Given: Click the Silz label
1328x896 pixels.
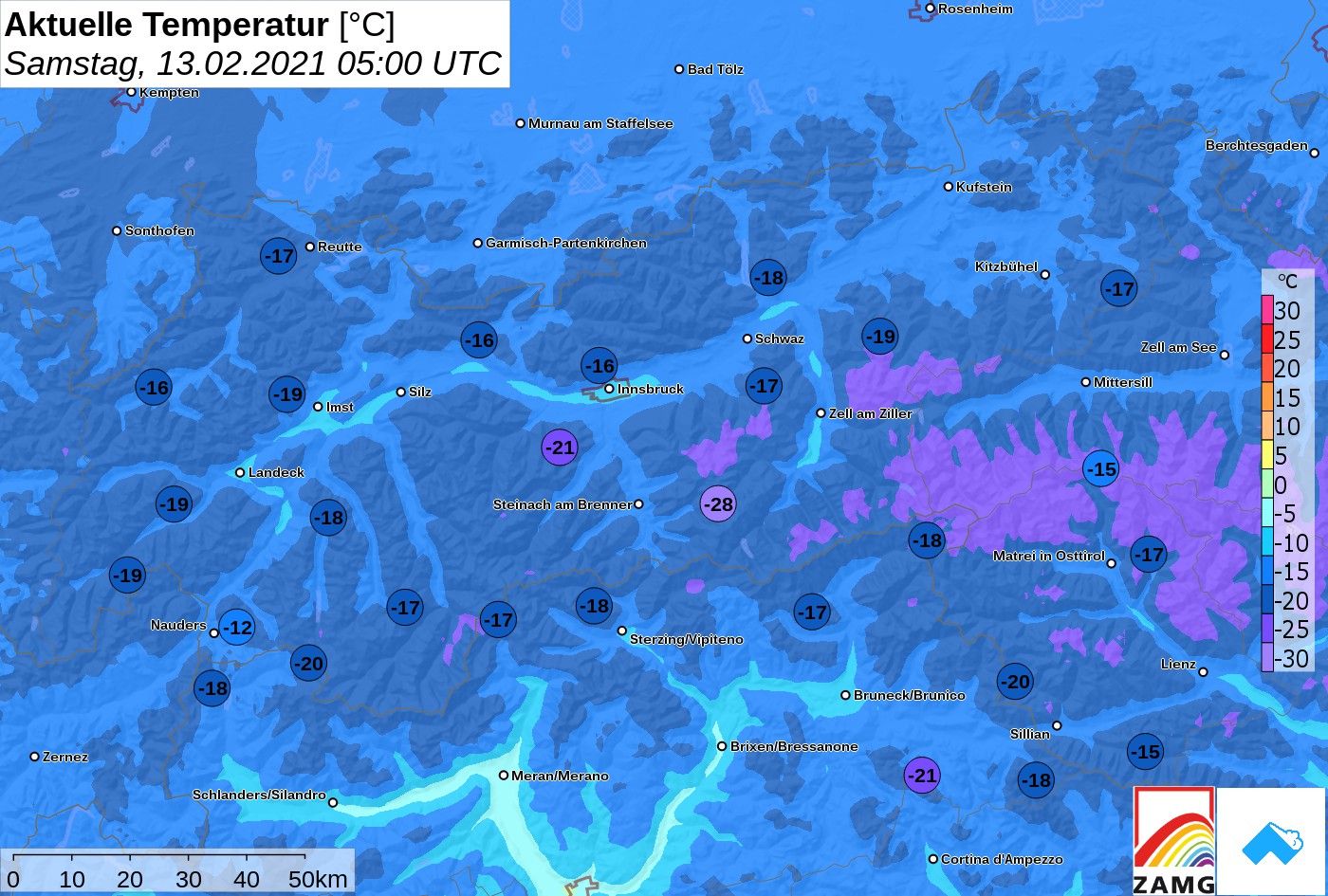Looking at the screenshot, I should [x=420, y=392].
